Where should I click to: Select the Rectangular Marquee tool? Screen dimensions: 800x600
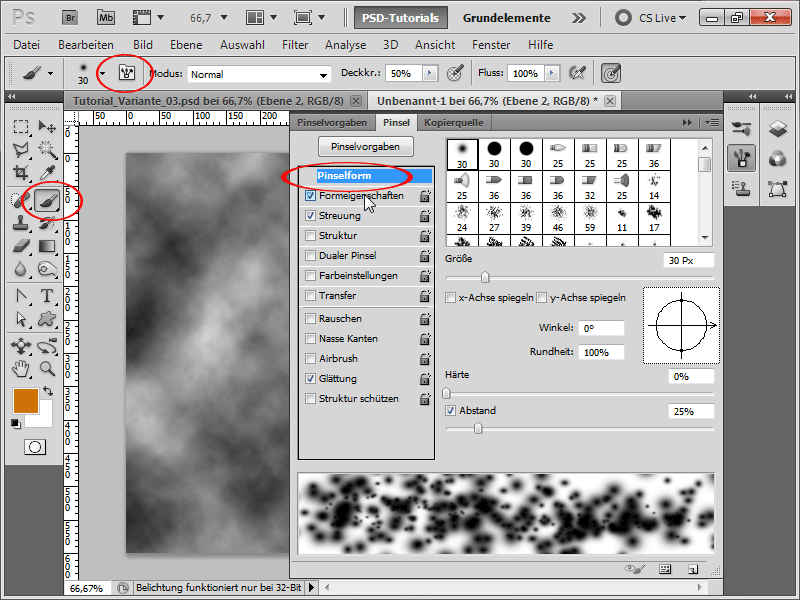pyautogui.click(x=21, y=127)
